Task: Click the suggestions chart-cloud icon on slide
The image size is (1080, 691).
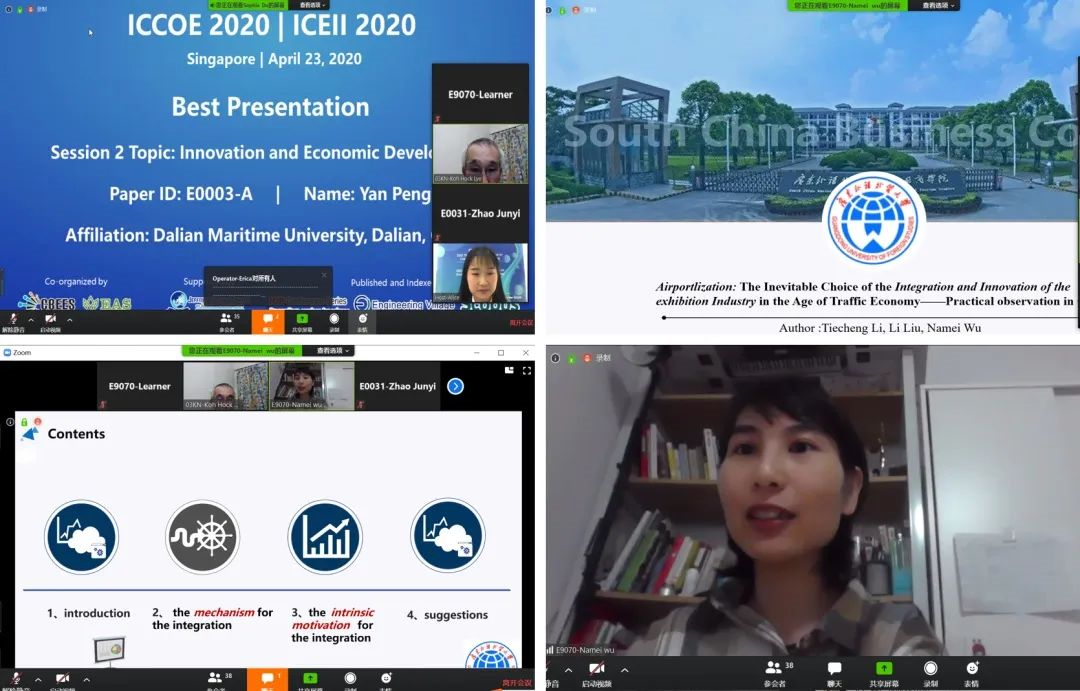Action: (448, 537)
